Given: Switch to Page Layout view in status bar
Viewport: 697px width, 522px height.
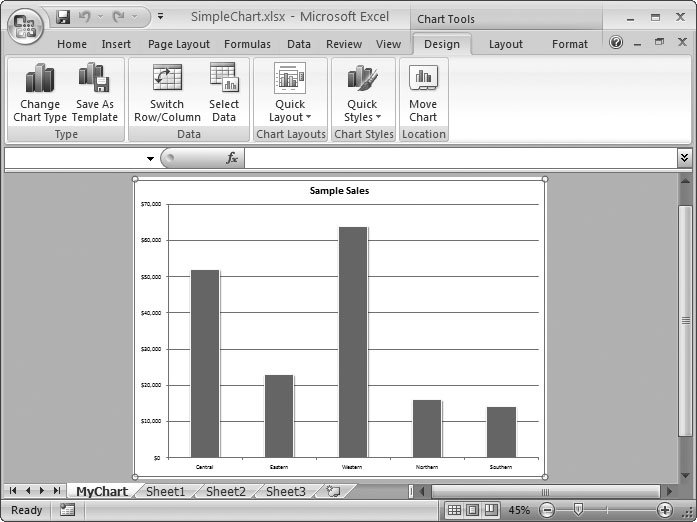Looking at the screenshot, I should point(473,510).
